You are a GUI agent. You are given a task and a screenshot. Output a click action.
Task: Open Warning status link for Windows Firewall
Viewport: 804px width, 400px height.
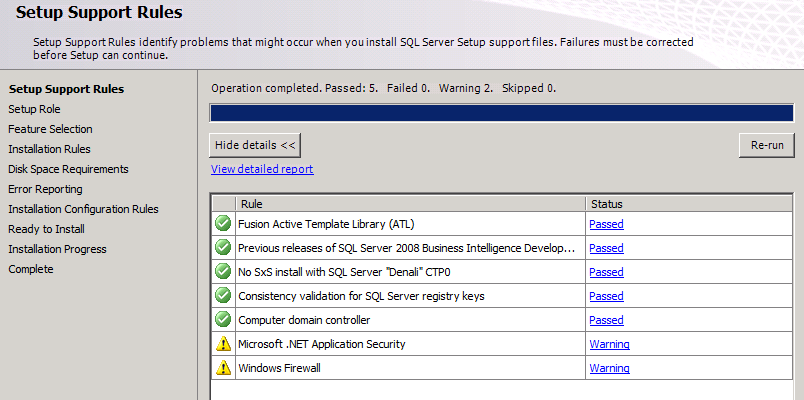coord(609,368)
